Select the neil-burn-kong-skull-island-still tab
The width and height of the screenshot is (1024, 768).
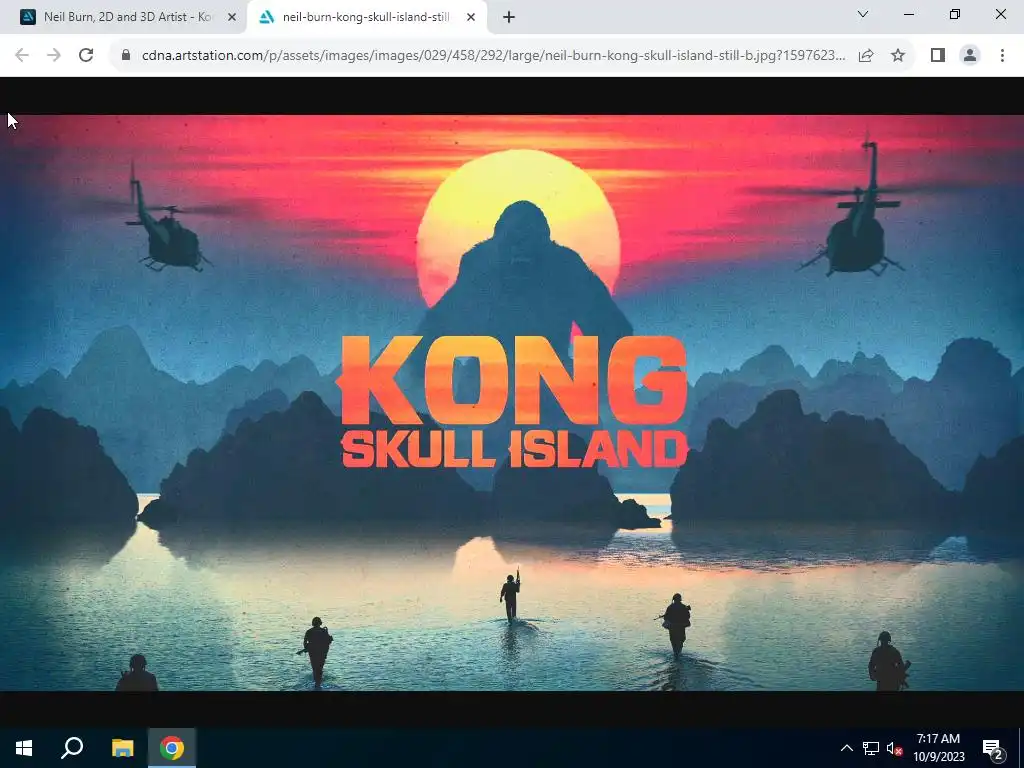(x=366, y=18)
